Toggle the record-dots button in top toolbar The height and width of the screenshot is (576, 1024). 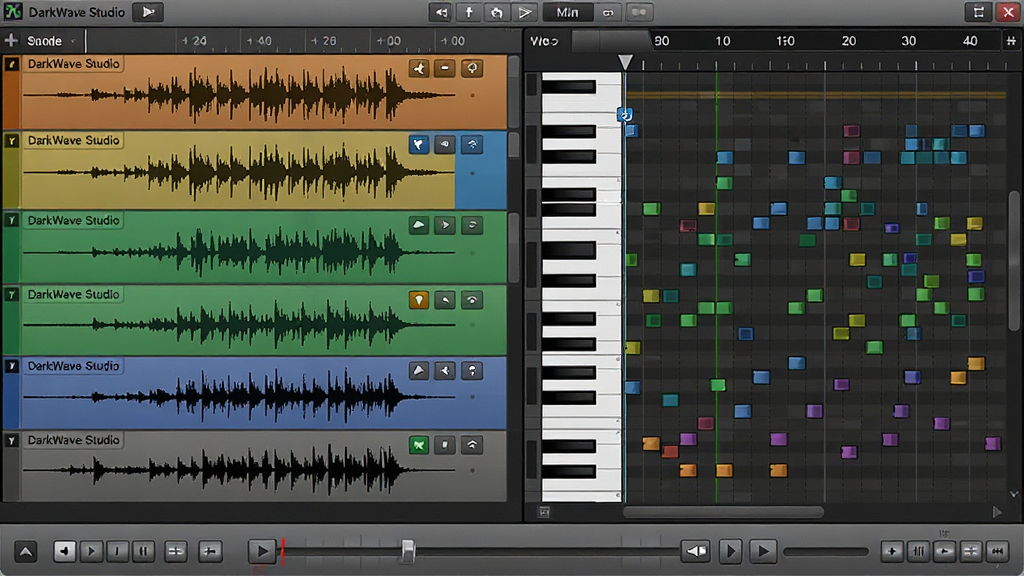tap(639, 12)
